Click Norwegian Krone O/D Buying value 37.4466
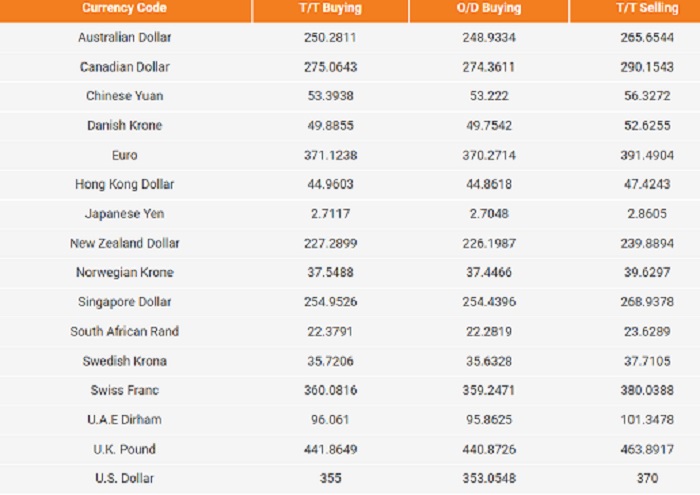This screenshot has width=700, height=495. click(488, 272)
